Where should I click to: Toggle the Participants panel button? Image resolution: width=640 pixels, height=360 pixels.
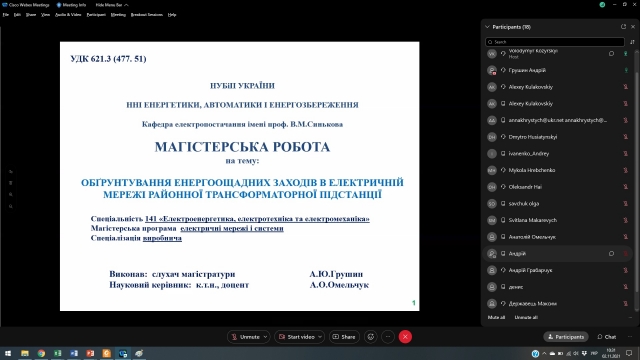point(566,337)
